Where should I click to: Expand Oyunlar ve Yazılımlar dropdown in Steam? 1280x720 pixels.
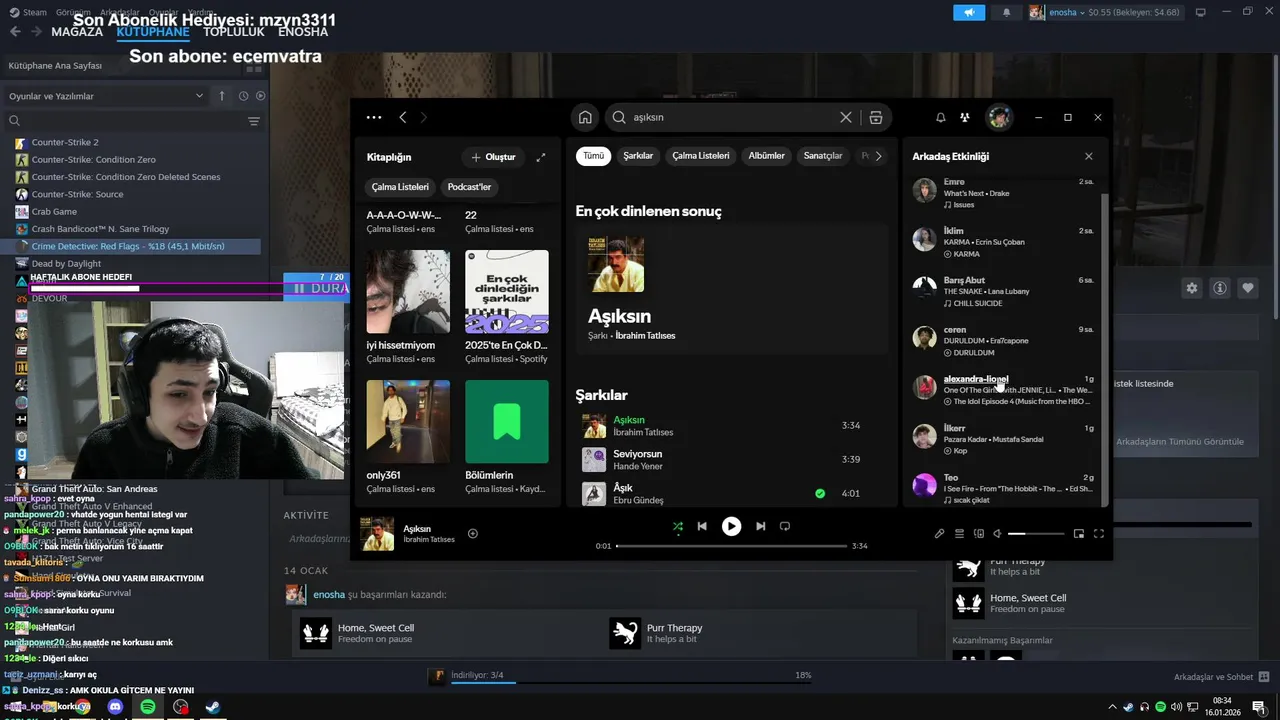105,96
